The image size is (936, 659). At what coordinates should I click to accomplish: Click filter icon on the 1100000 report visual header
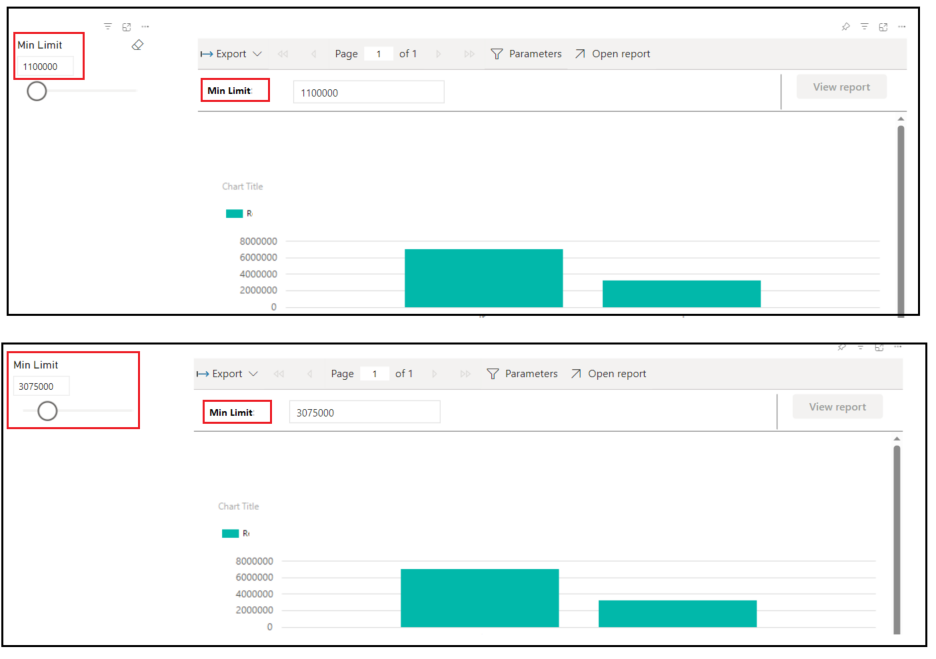(864, 26)
